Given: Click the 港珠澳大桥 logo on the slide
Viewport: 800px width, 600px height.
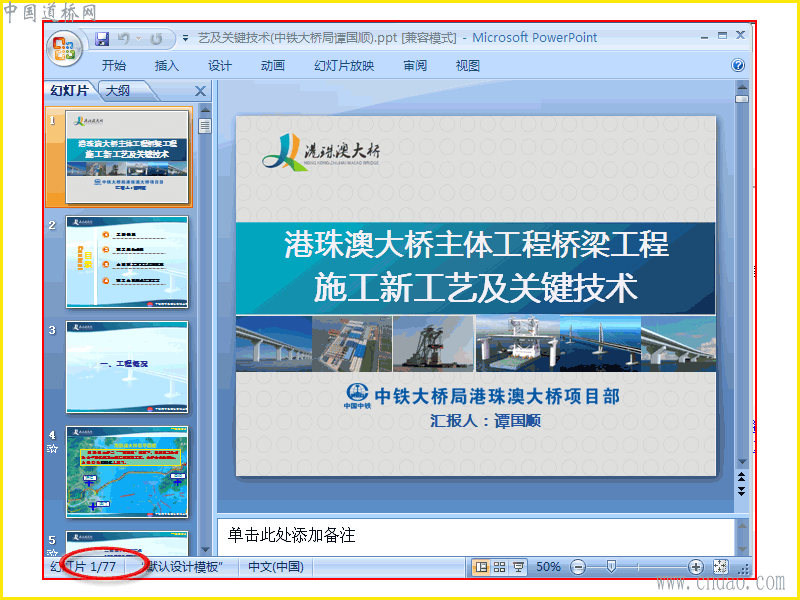Looking at the screenshot, I should [x=321, y=152].
